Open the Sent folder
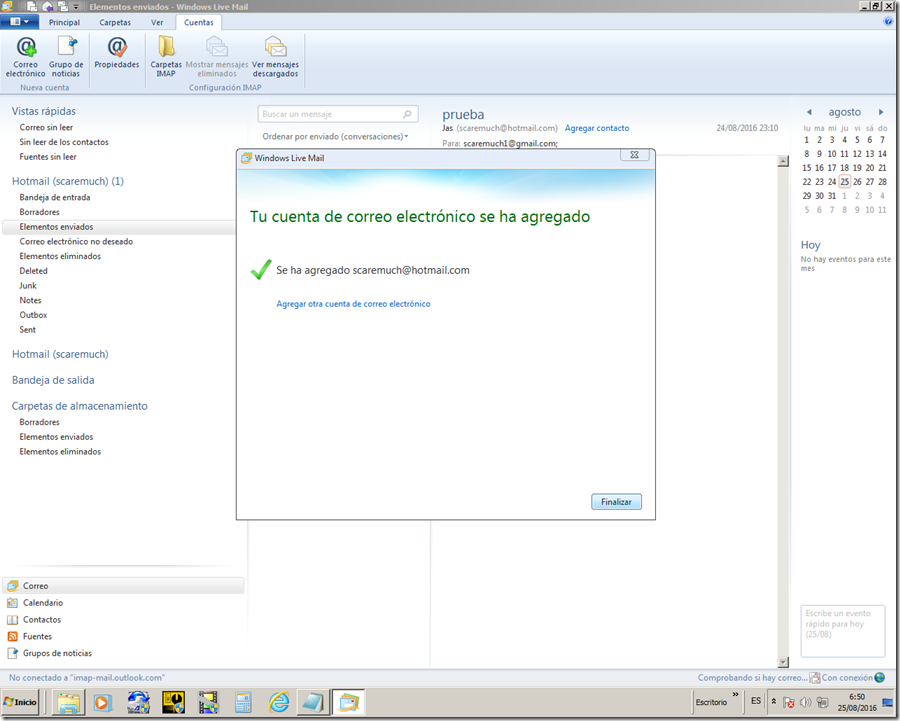The image size is (900, 721). [27, 330]
